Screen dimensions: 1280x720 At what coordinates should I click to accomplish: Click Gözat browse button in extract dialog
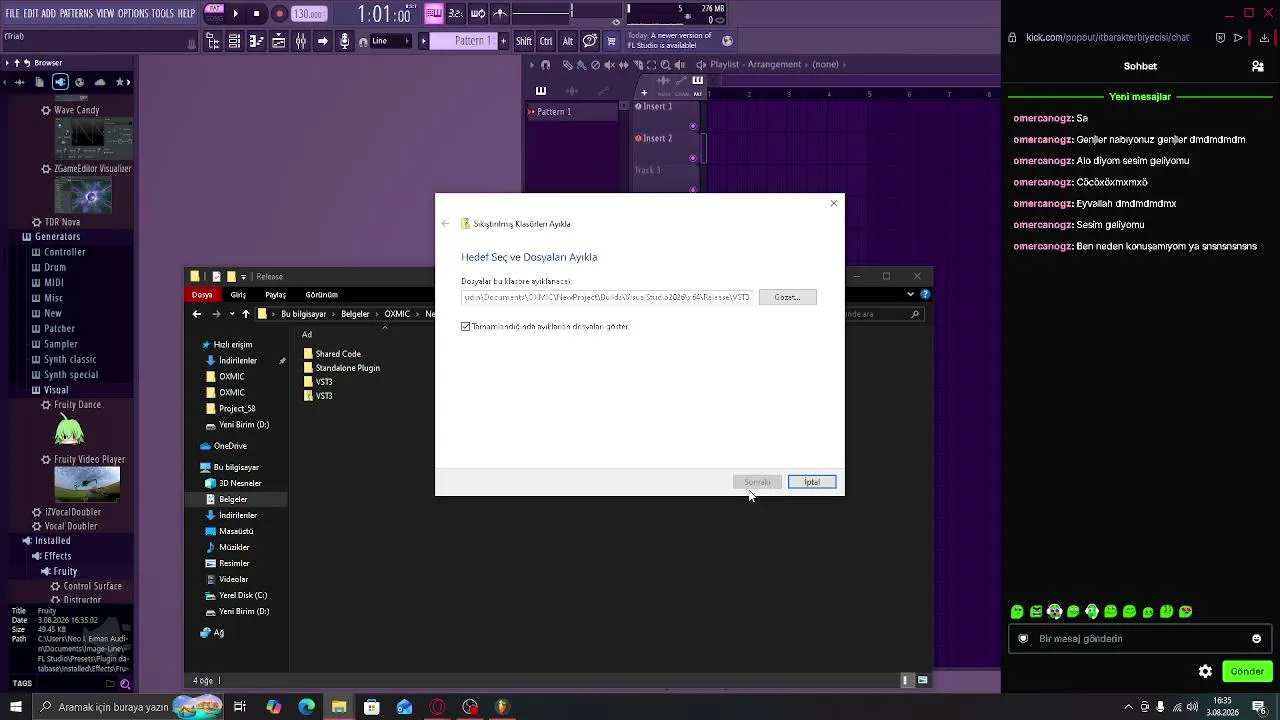coord(788,297)
